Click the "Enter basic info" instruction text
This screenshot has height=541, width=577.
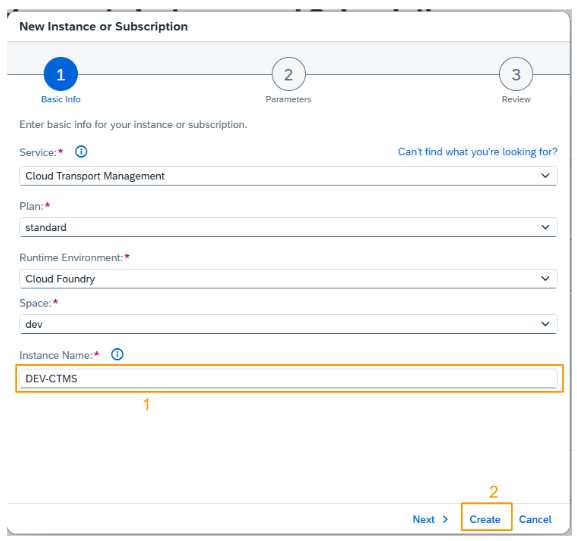click(133, 124)
